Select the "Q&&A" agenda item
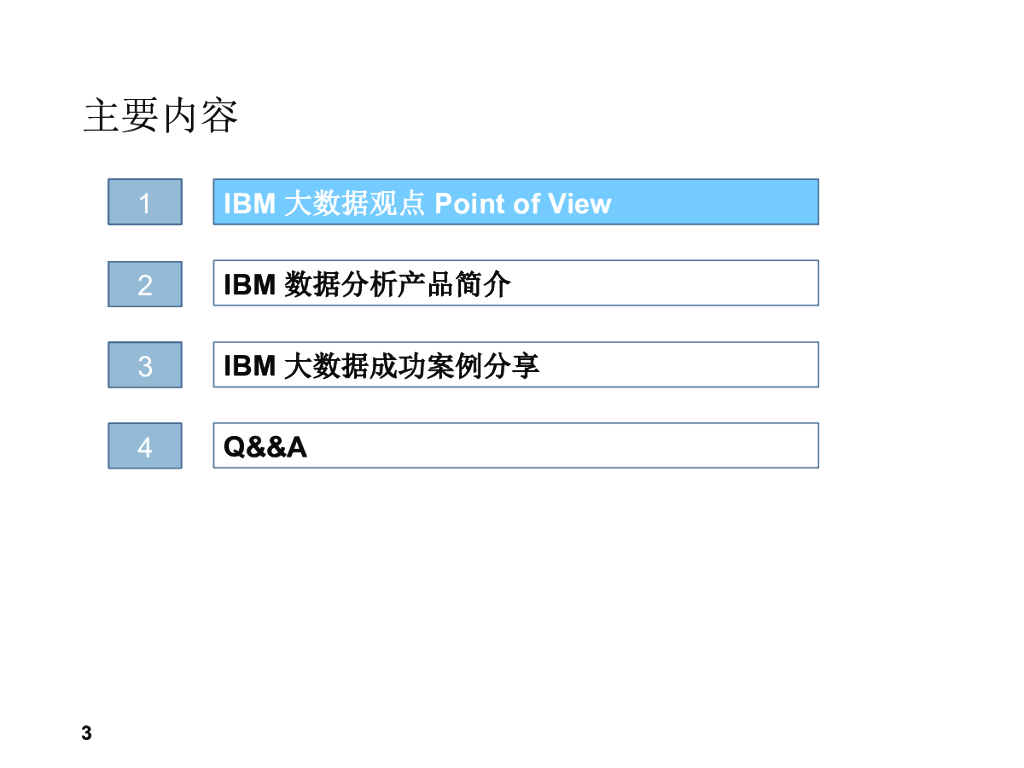Image resolution: width=1024 pixels, height=768 pixels. [265, 446]
